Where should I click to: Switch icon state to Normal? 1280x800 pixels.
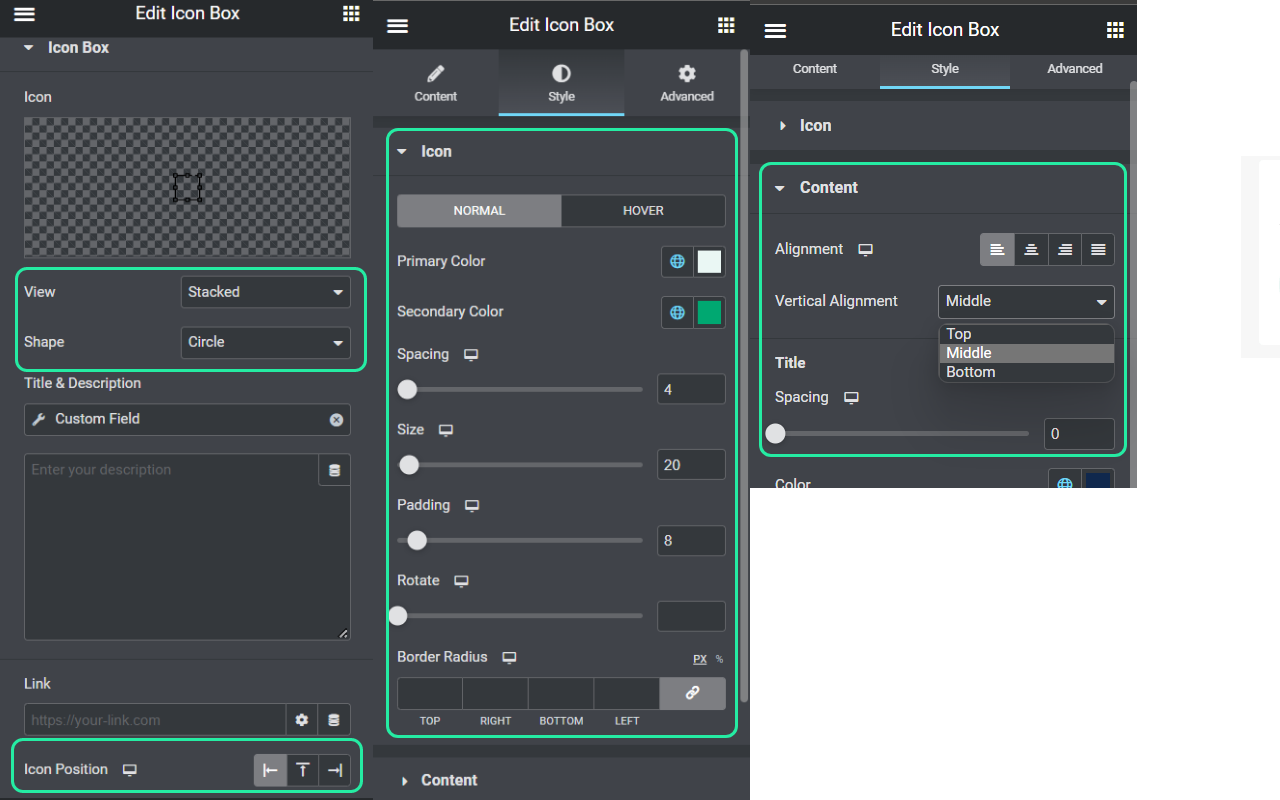tap(479, 211)
